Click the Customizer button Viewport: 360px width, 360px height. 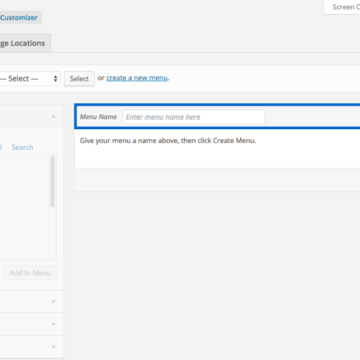click(20, 18)
